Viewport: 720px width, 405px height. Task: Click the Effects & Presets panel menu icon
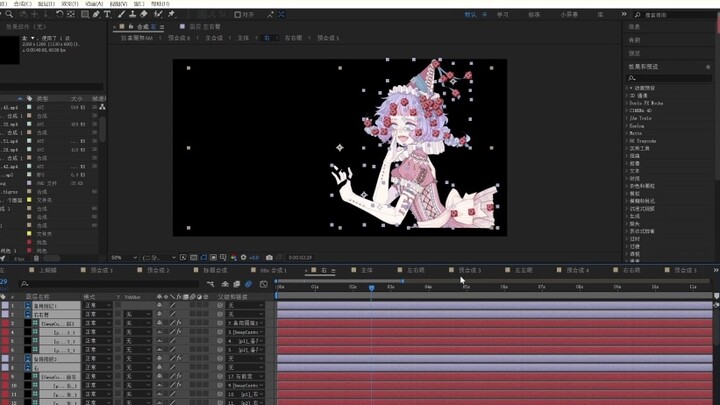coord(708,67)
